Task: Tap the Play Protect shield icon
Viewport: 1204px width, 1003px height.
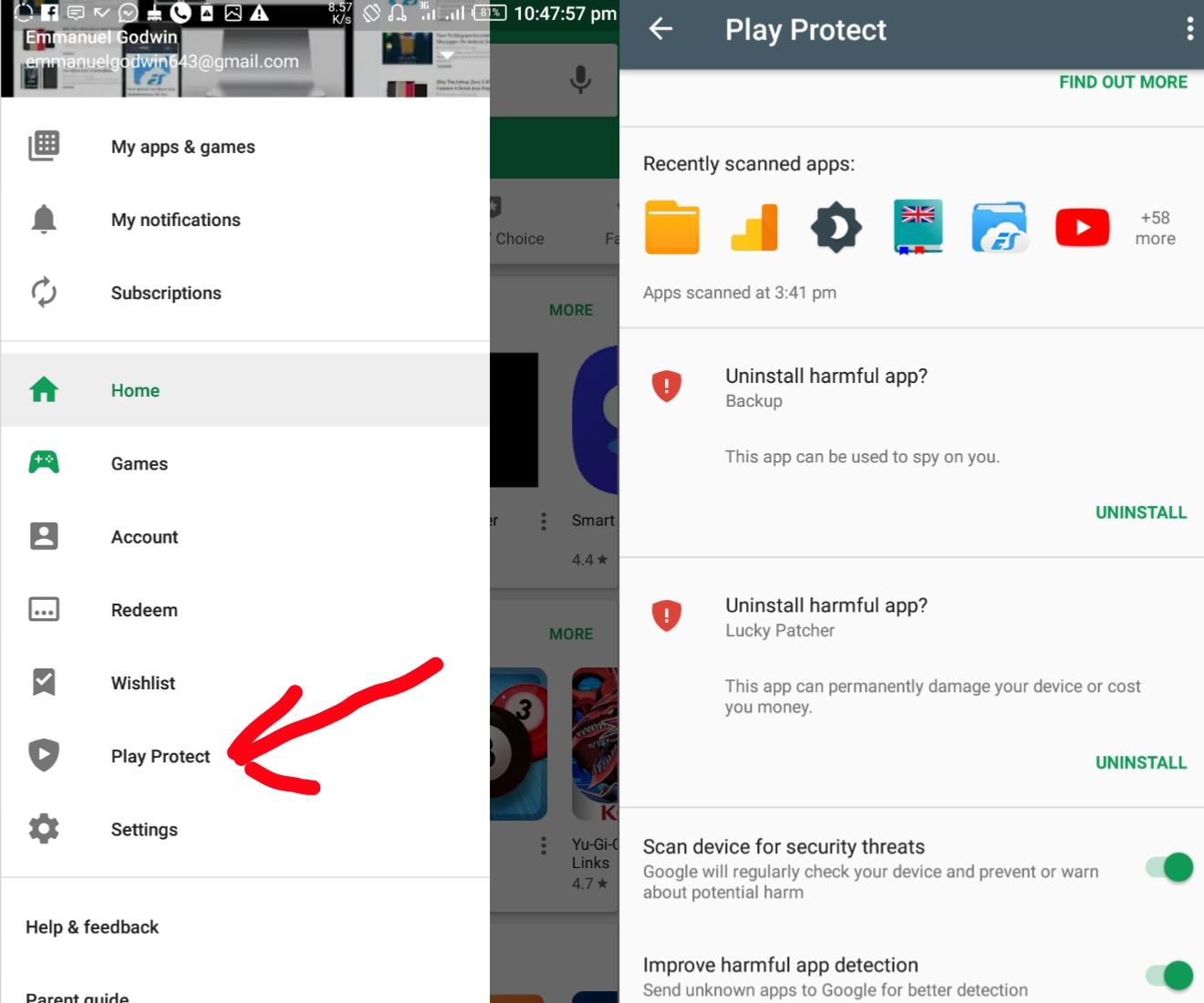Action: click(x=44, y=755)
